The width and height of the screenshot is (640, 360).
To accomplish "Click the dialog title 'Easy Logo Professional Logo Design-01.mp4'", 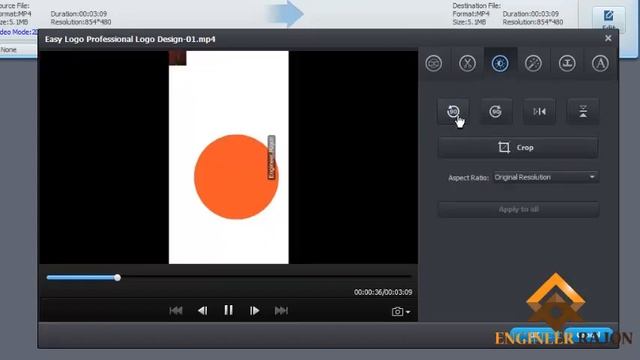I will [x=130, y=39].
